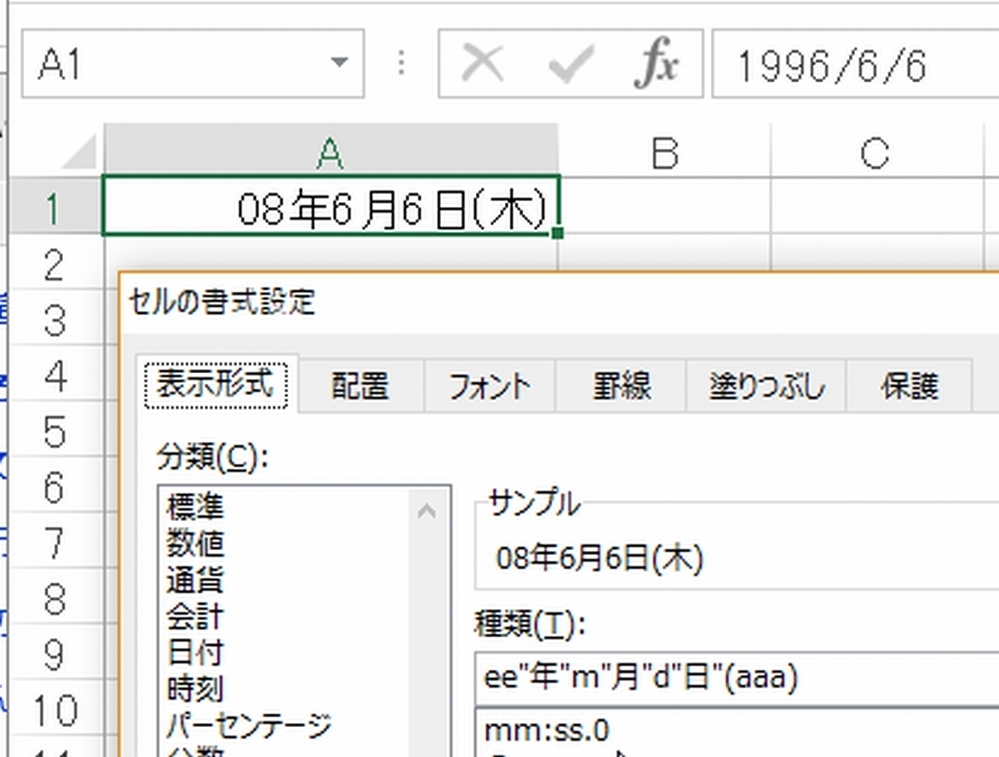Click column header B

tap(664, 150)
